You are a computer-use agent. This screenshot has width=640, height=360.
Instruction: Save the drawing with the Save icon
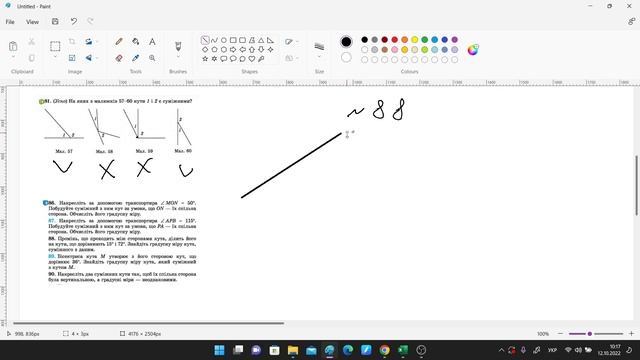pyautogui.click(x=55, y=22)
